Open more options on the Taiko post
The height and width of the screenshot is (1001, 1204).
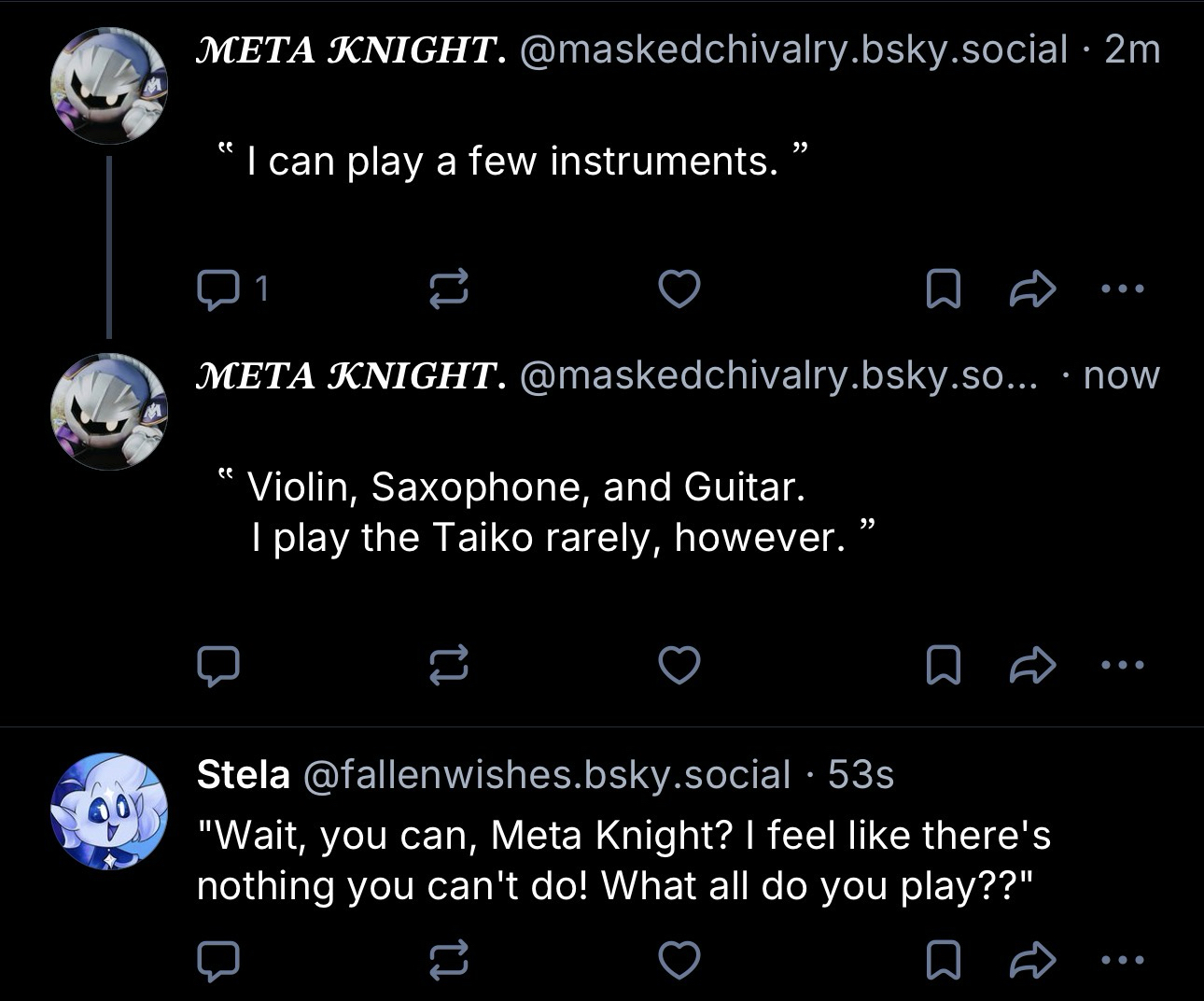point(1122,666)
